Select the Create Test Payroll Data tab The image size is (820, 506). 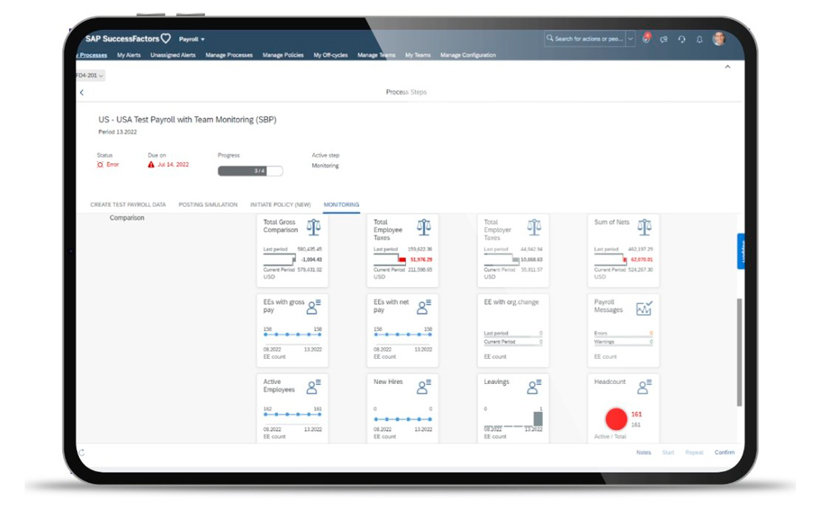tap(128, 204)
